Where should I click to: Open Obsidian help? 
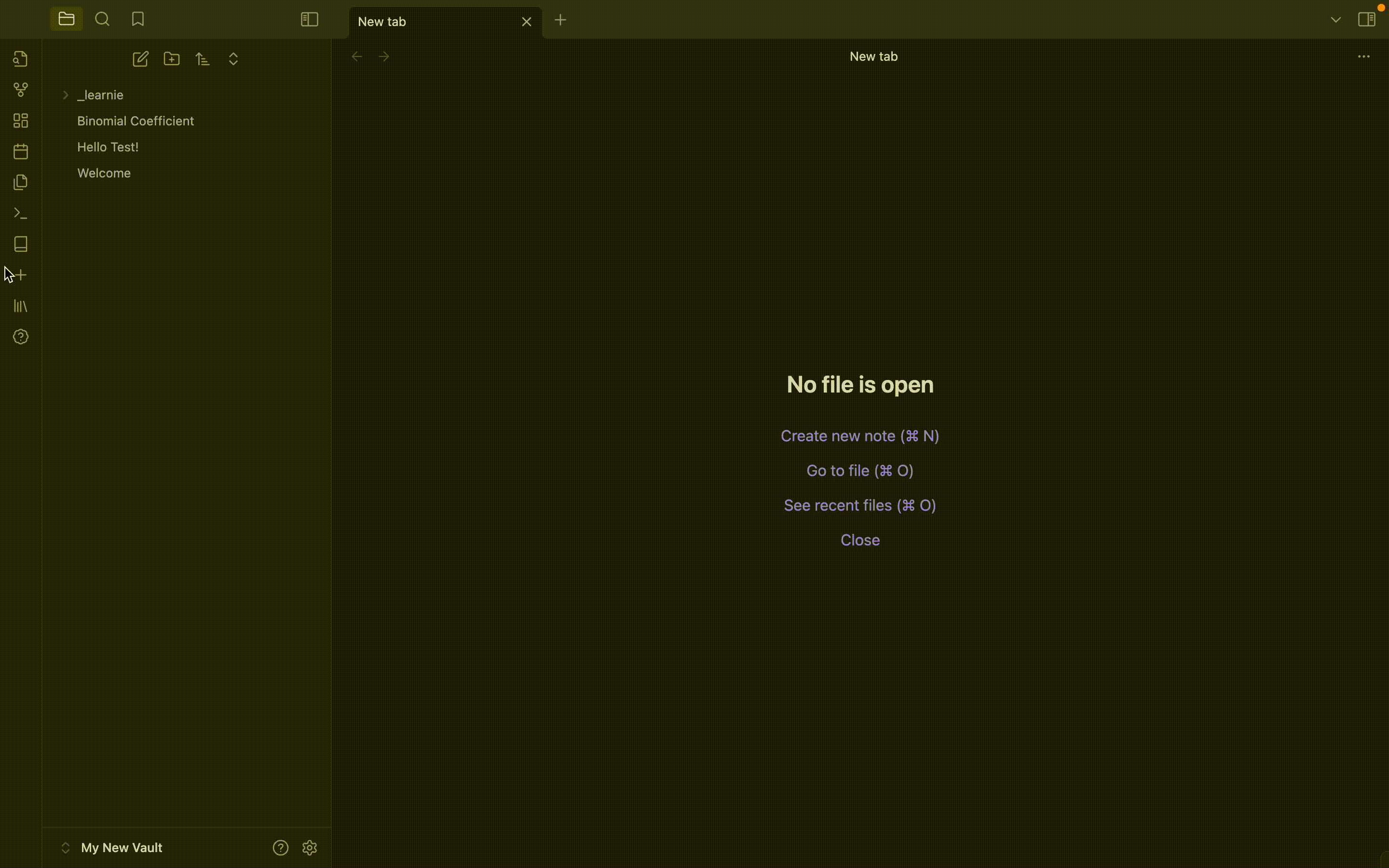click(x=21, y=337)
